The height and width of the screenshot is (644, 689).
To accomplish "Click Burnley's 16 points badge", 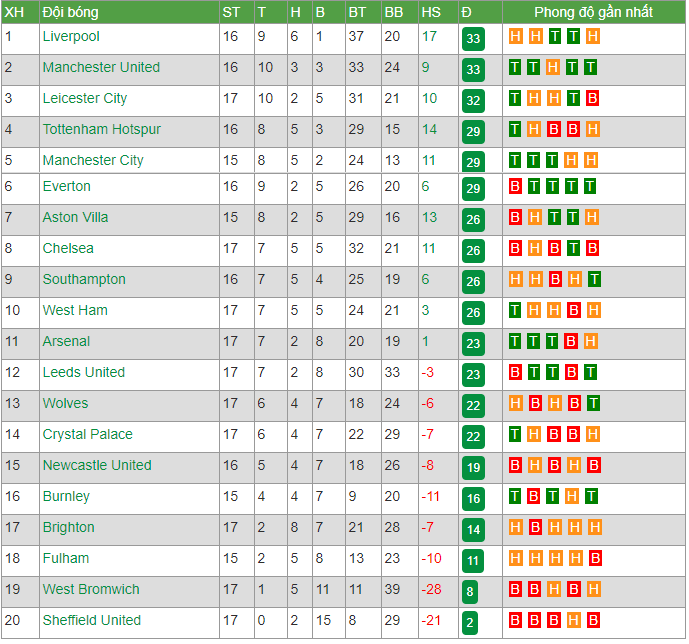I will (x=473, y=499).
